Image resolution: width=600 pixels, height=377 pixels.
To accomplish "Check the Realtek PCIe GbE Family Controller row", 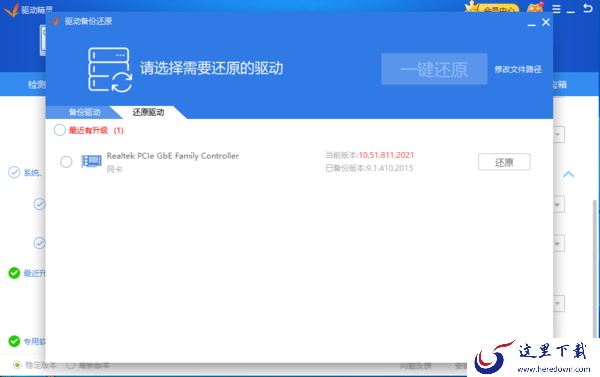I will [66, 162].
